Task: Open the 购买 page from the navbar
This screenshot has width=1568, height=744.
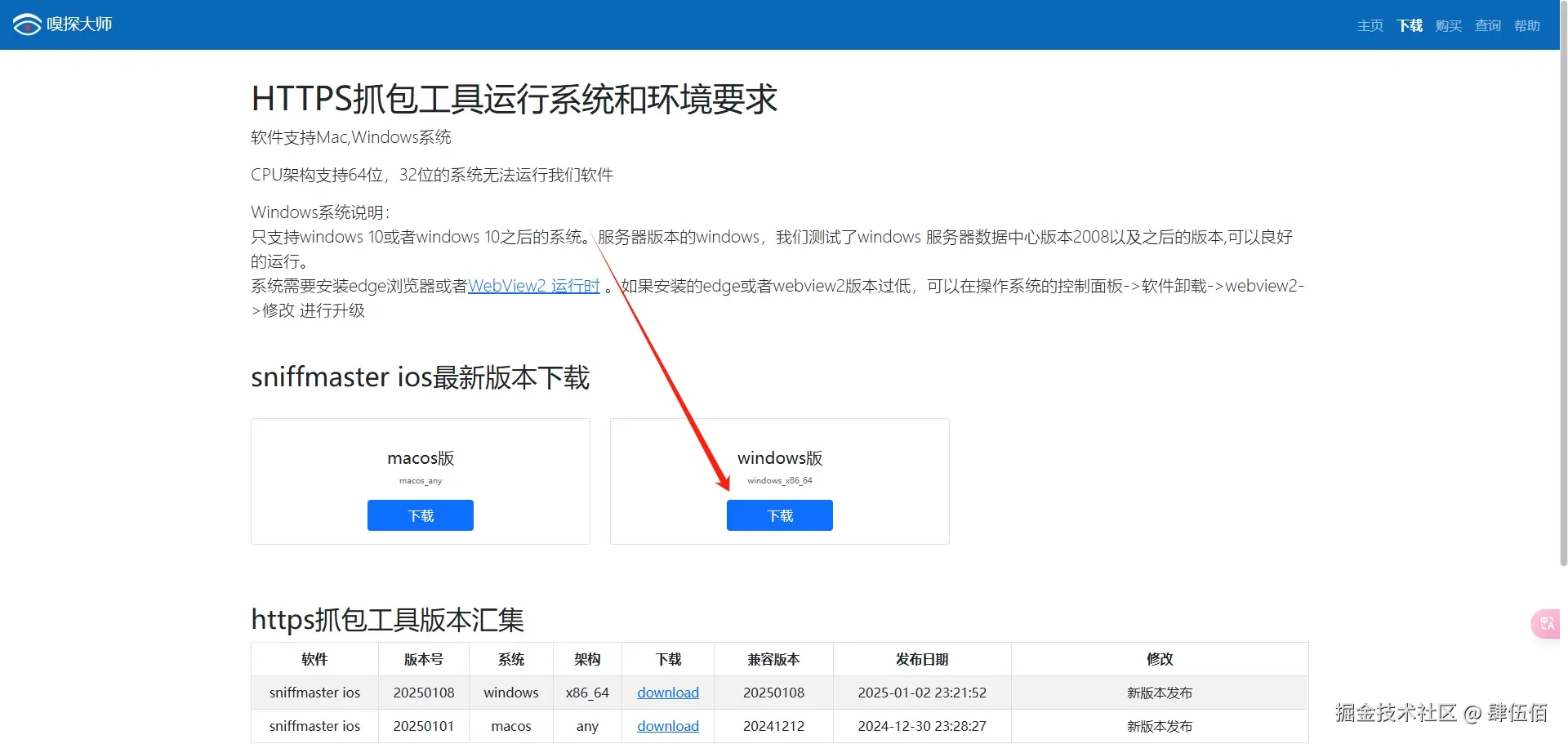Action: [1448, 25]
